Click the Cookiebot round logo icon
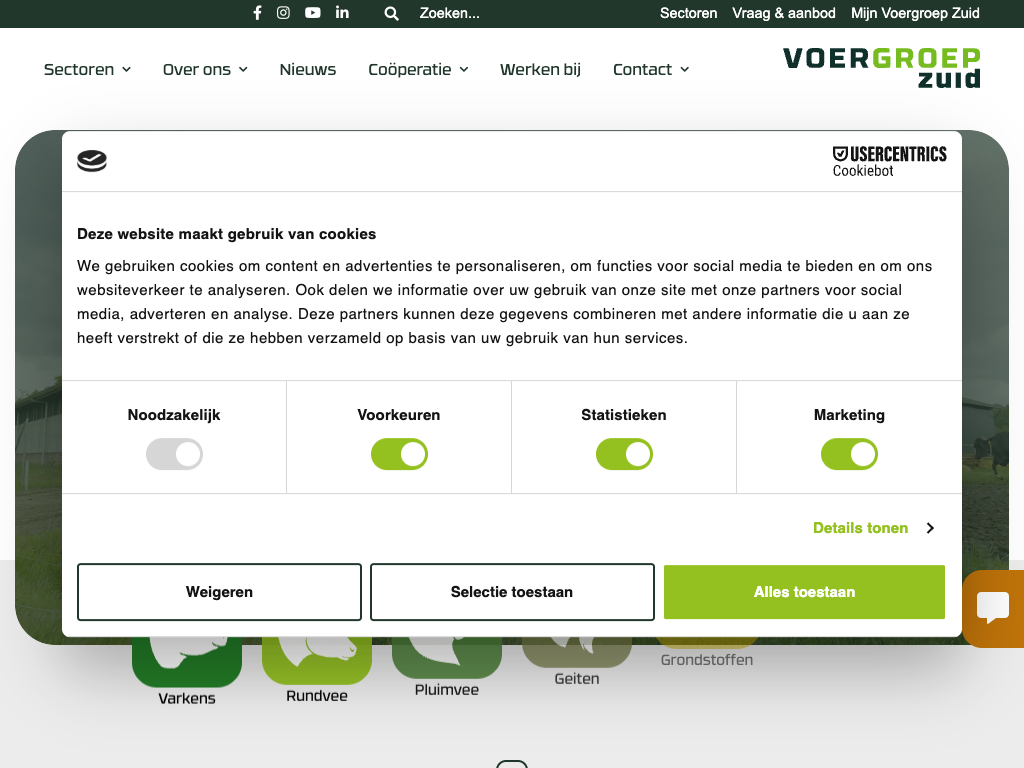 pos(92,161)
